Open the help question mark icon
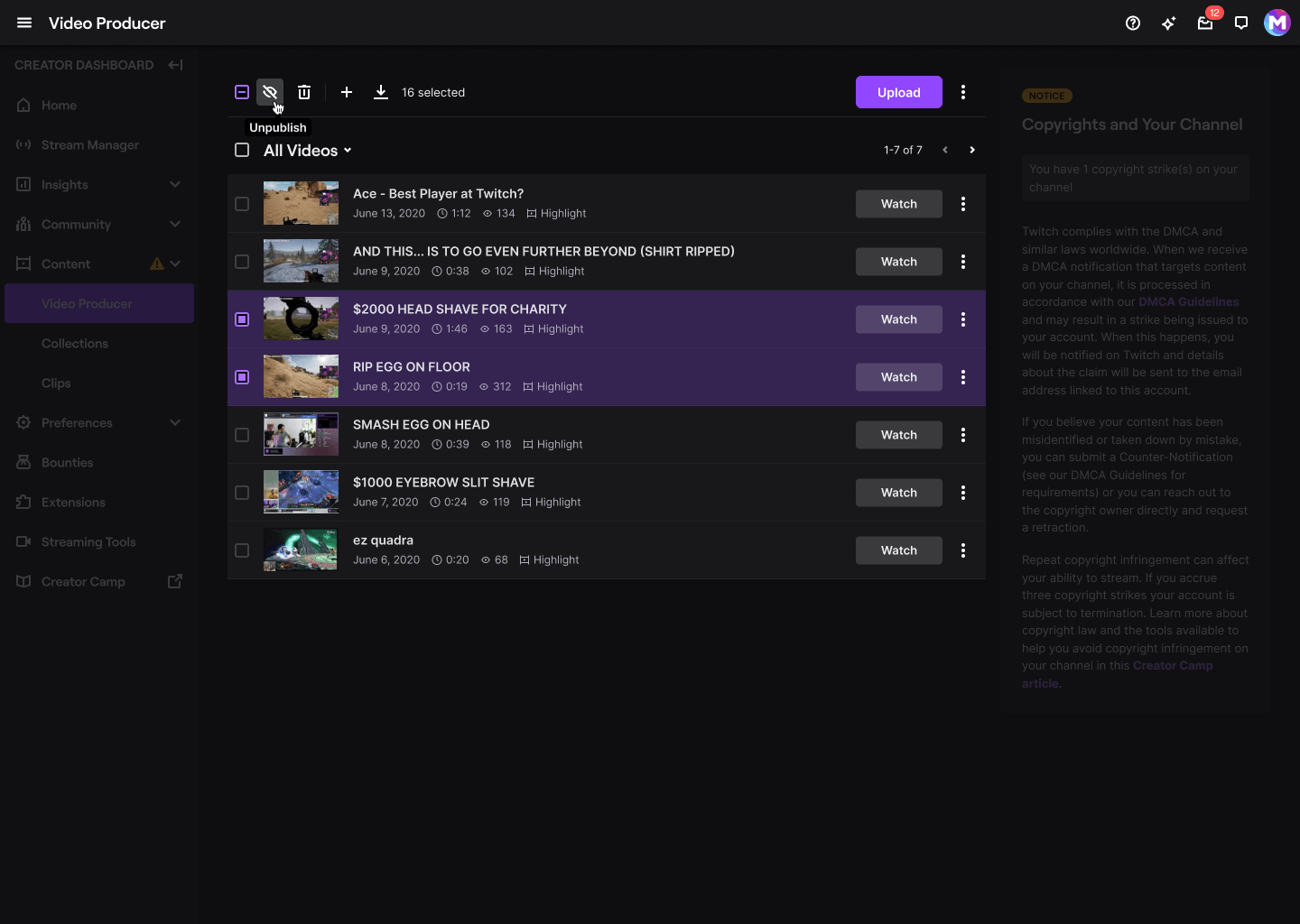This screenshot has width=1300, height=924. click(1133, 23)
